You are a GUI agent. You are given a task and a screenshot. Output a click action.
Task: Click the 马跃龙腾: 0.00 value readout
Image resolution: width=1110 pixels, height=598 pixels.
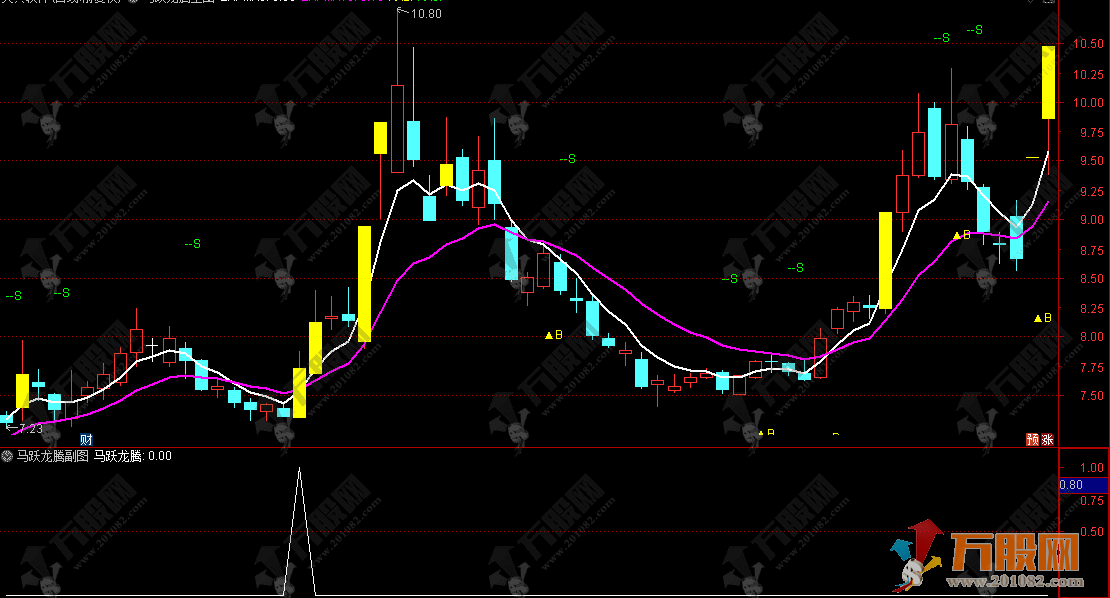coord(133,456)
